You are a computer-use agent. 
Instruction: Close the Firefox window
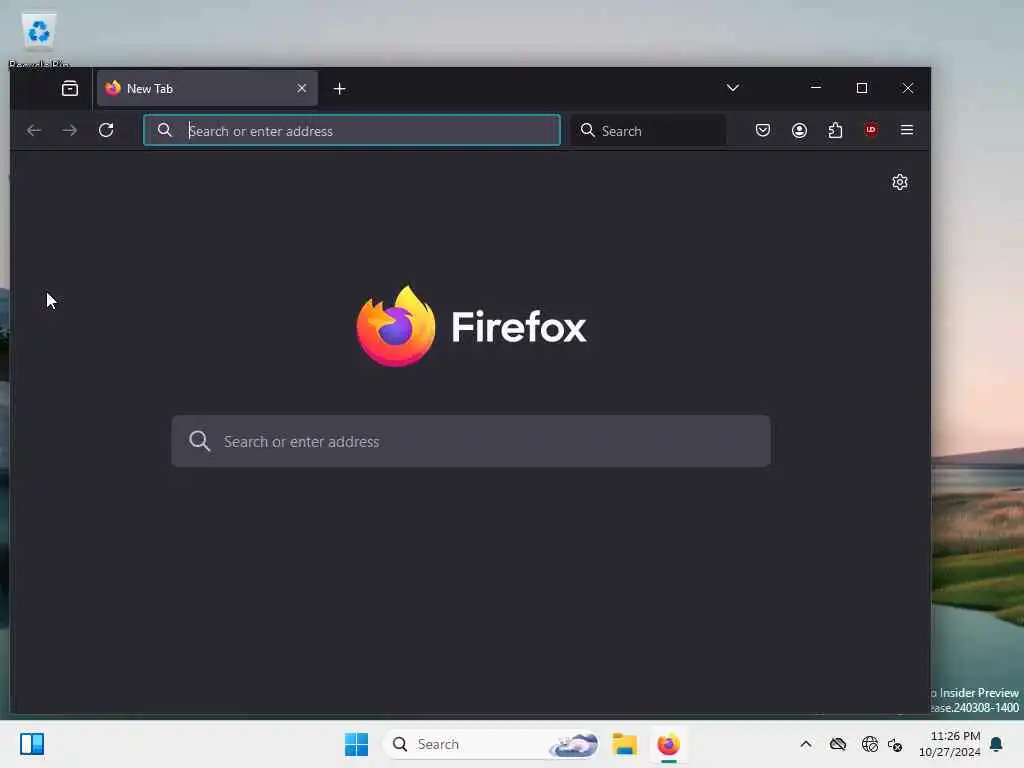[908, 88]
